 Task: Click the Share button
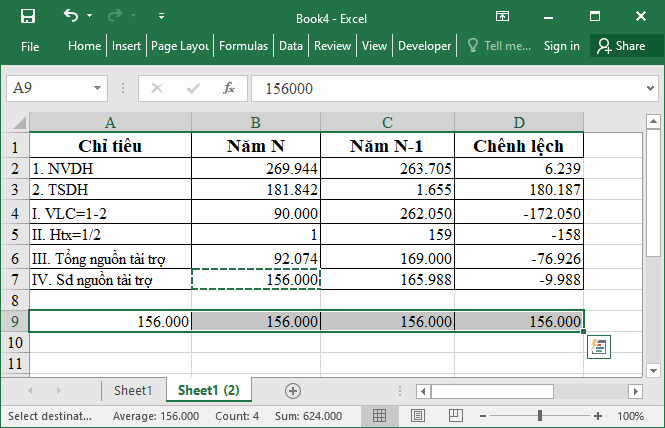point(621,46)
